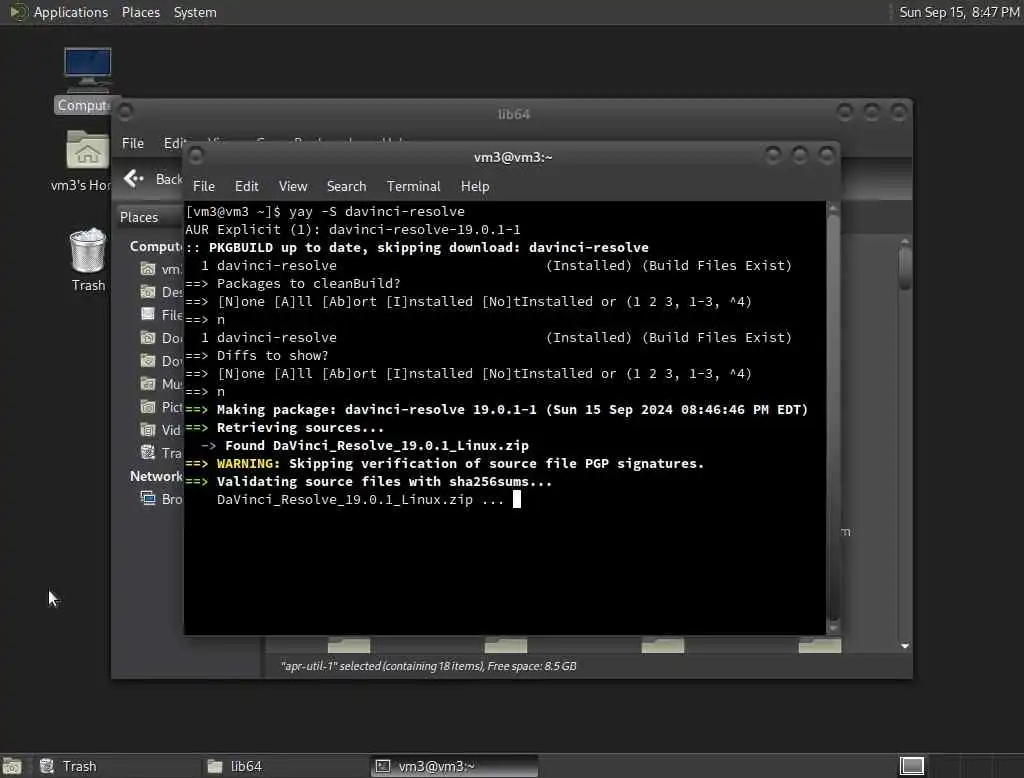
Task: Click the clock showing Sun Sep 15
Action: (959, 12)
